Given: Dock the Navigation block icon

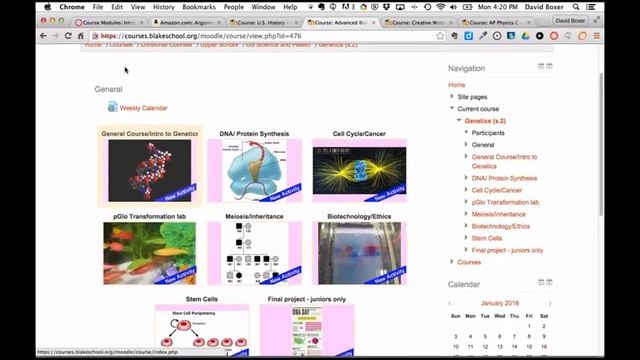Looking at the screenshot, I should tap(549, 66).
